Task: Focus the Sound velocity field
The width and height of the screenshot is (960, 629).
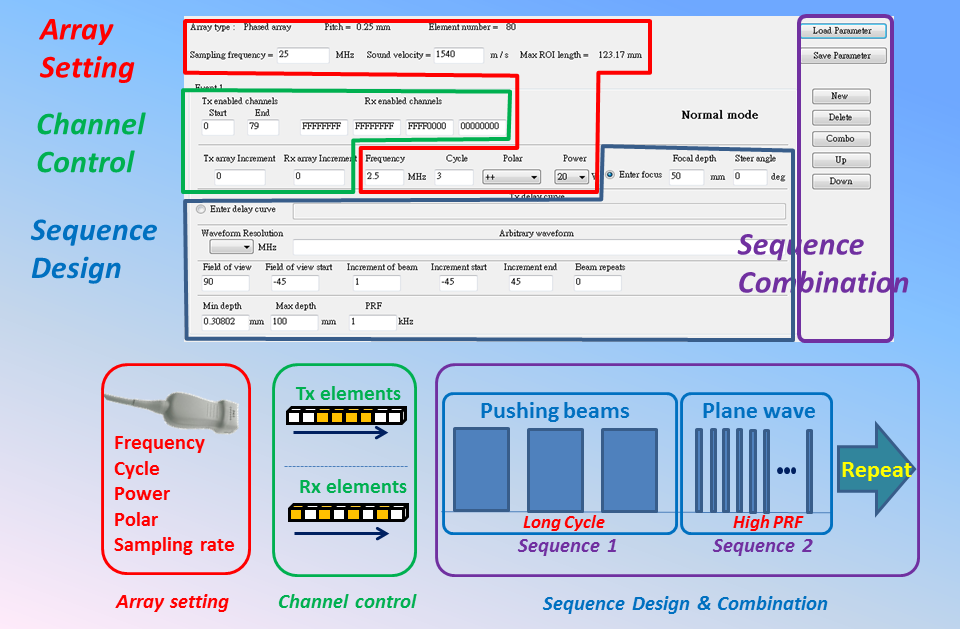Action: (459, 55)
